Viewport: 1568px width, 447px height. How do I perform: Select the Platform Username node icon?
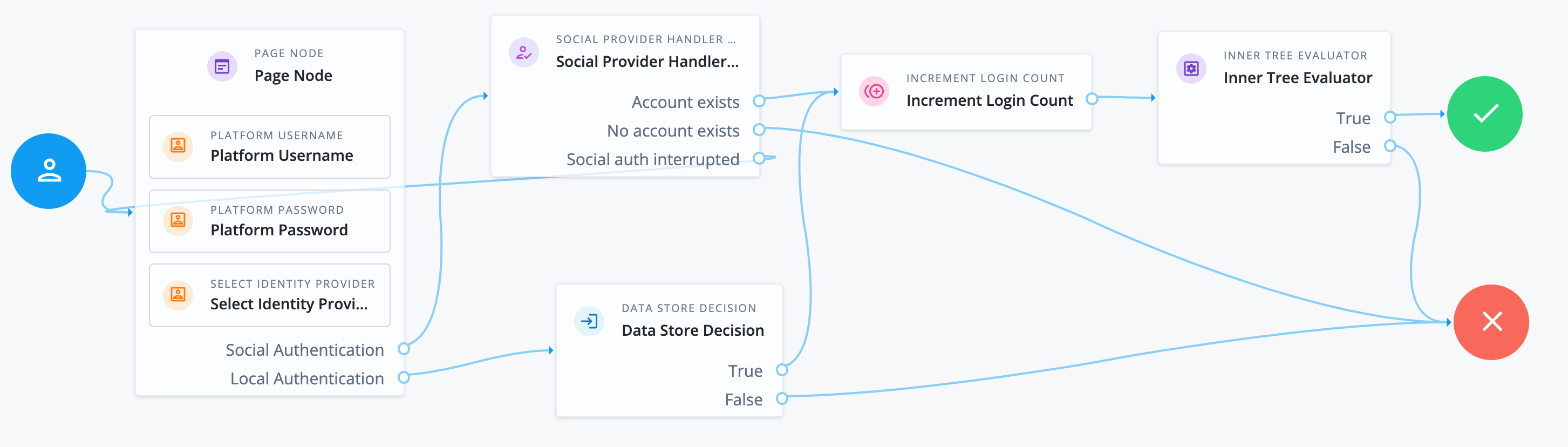click(x=178, y=146)
